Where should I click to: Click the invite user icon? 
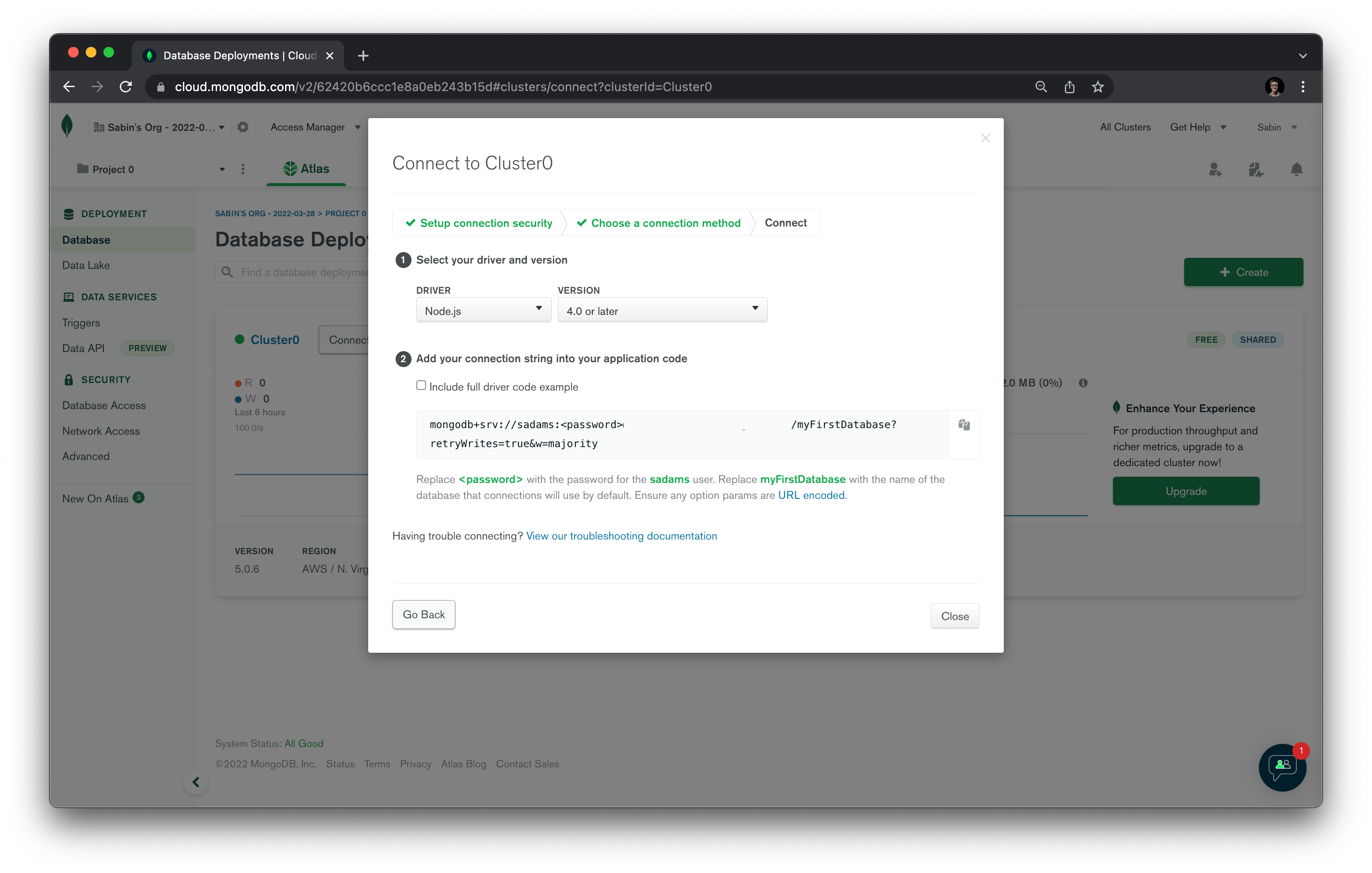tap(1216, 169)
